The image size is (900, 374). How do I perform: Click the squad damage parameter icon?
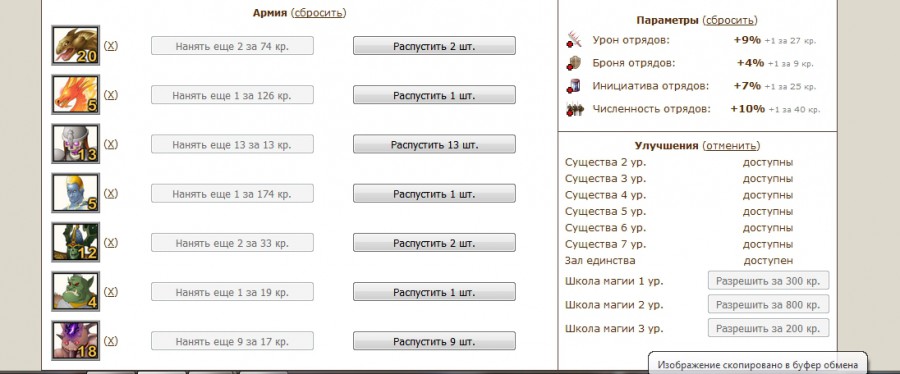tap(574, 40)
